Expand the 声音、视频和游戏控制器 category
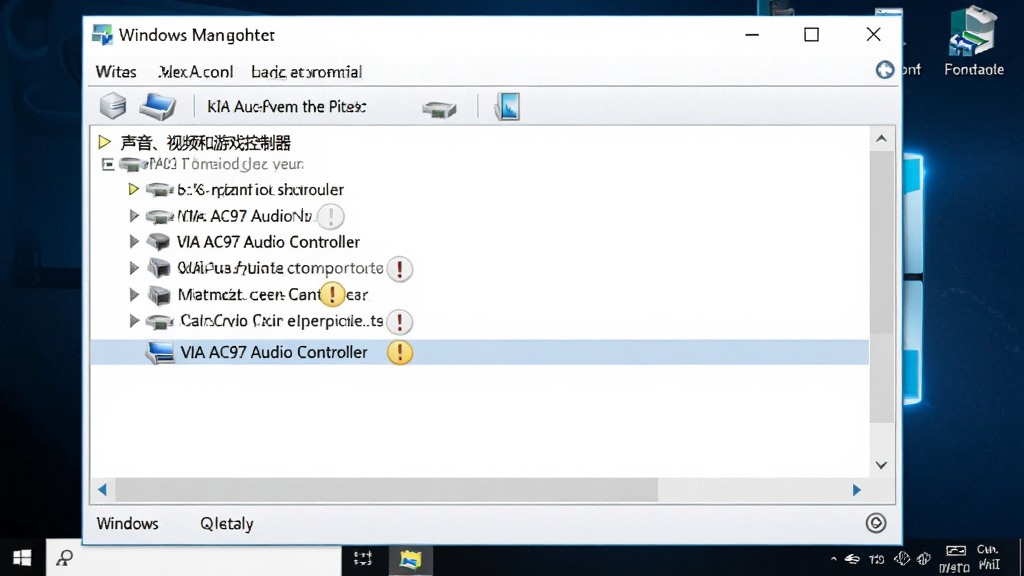1024x576 pixels. point(104,142)
